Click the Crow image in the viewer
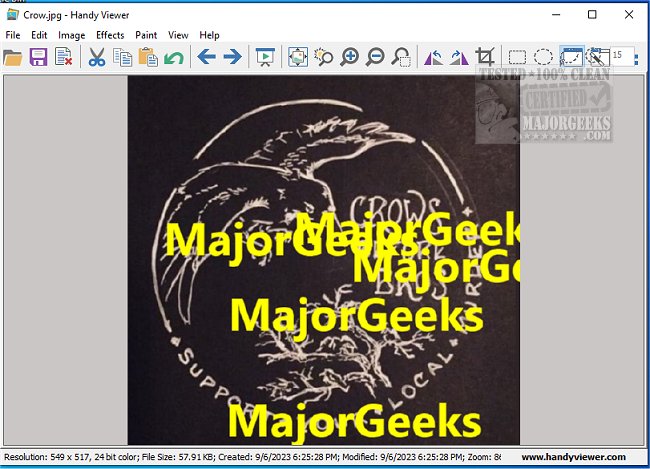650x469 pixels. coord(323,260)
